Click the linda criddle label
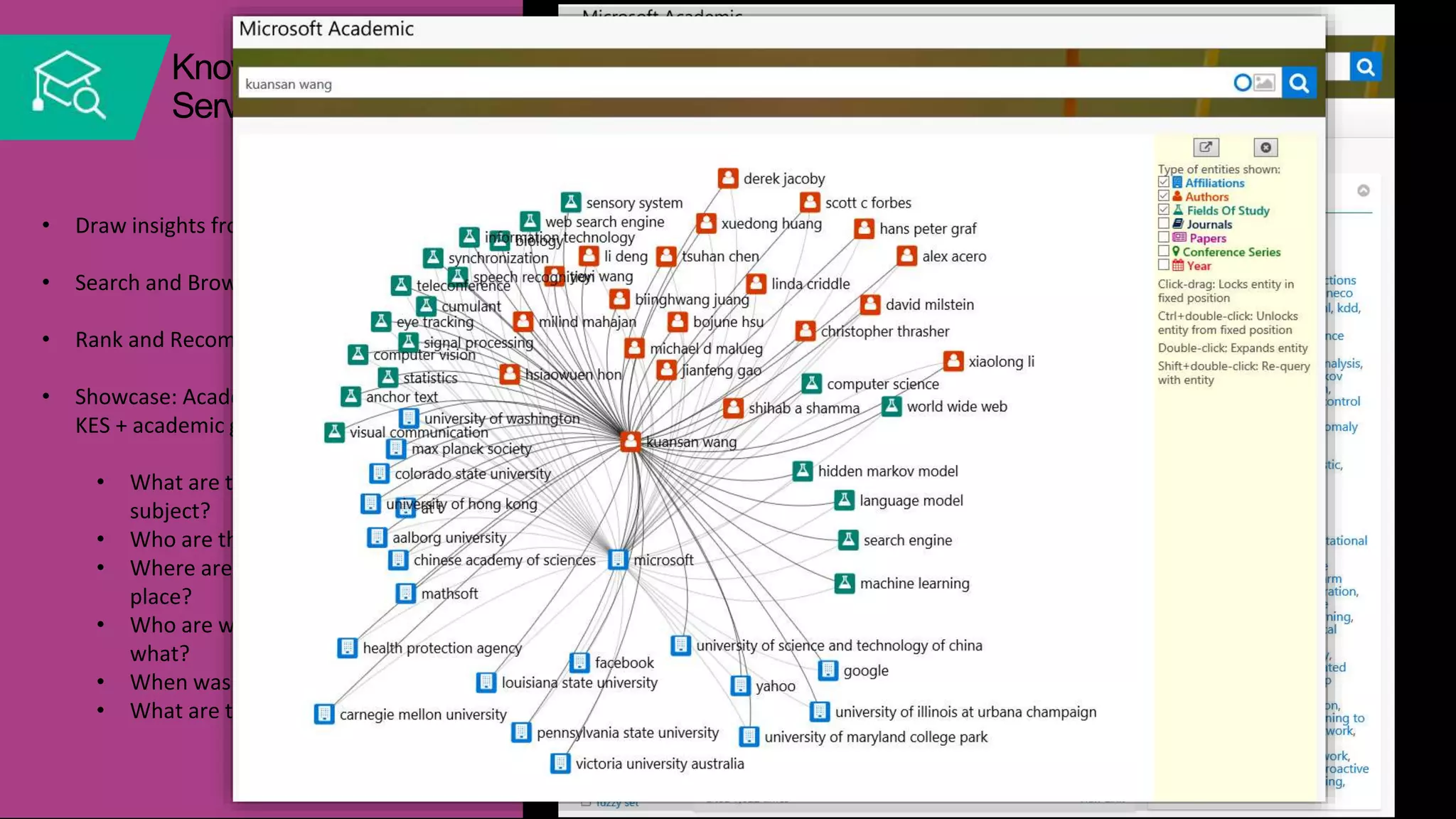The width and height of the screenshot is (1456, 819). 810,284
